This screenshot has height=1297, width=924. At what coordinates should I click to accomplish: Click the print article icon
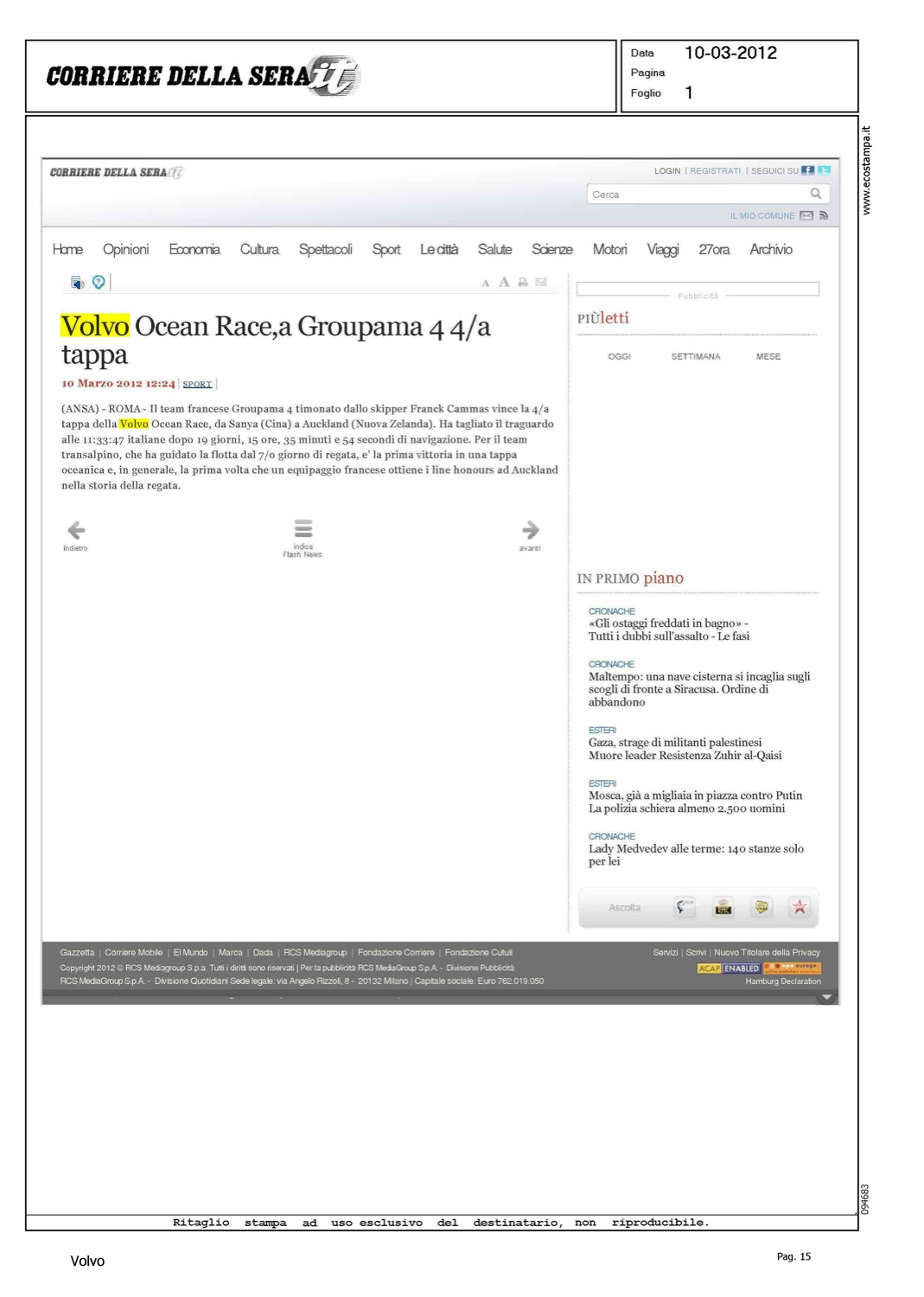(523, 282)
